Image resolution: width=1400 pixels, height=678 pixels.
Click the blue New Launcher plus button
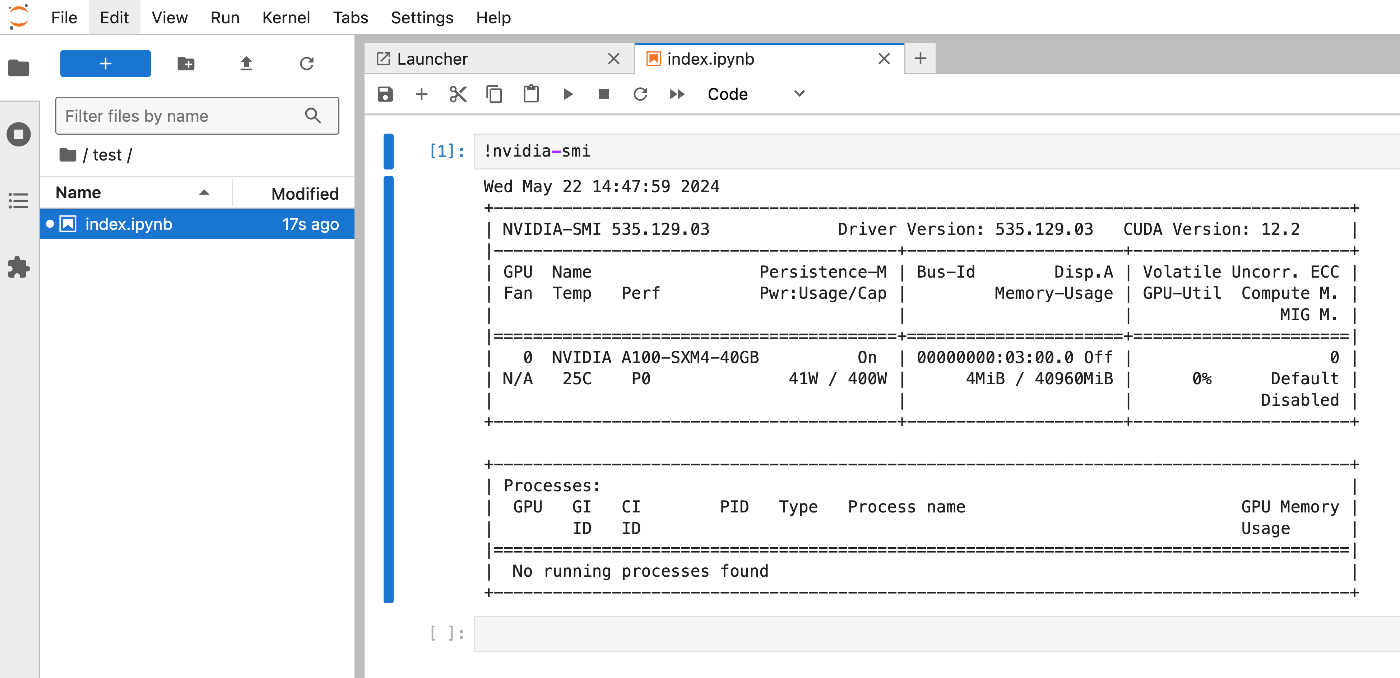pos(105,63)
